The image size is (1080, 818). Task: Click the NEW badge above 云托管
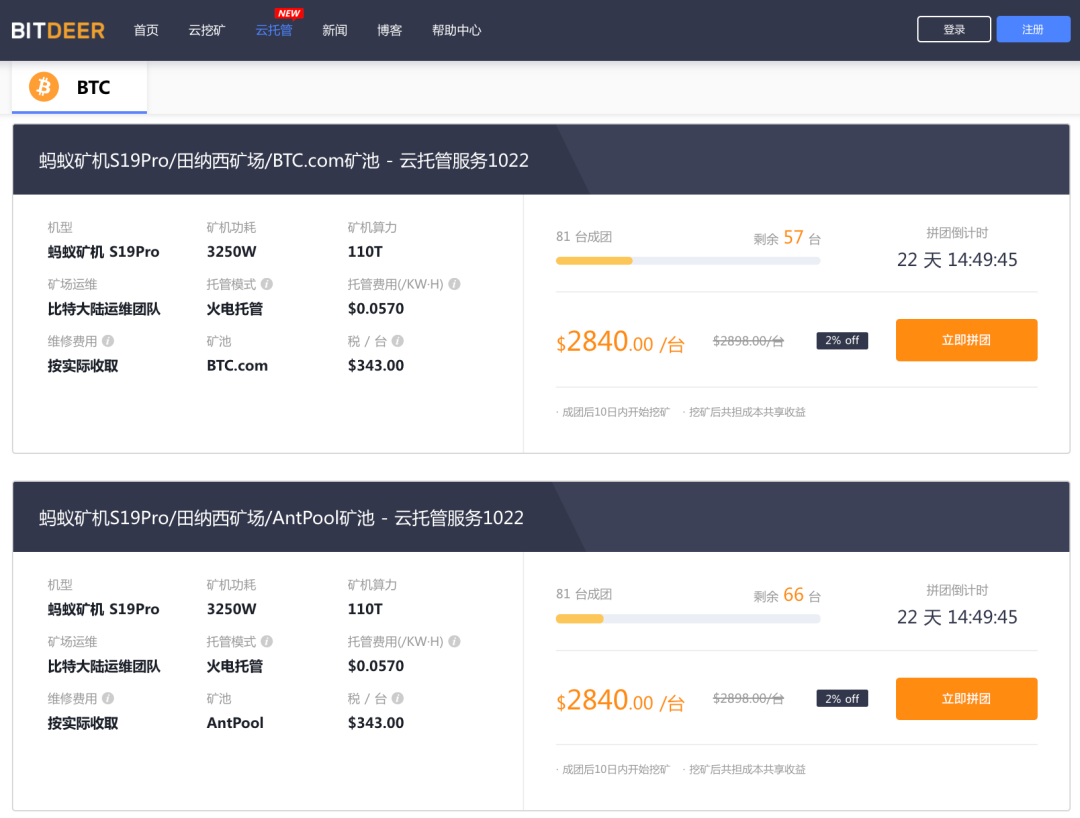point(289,13)
